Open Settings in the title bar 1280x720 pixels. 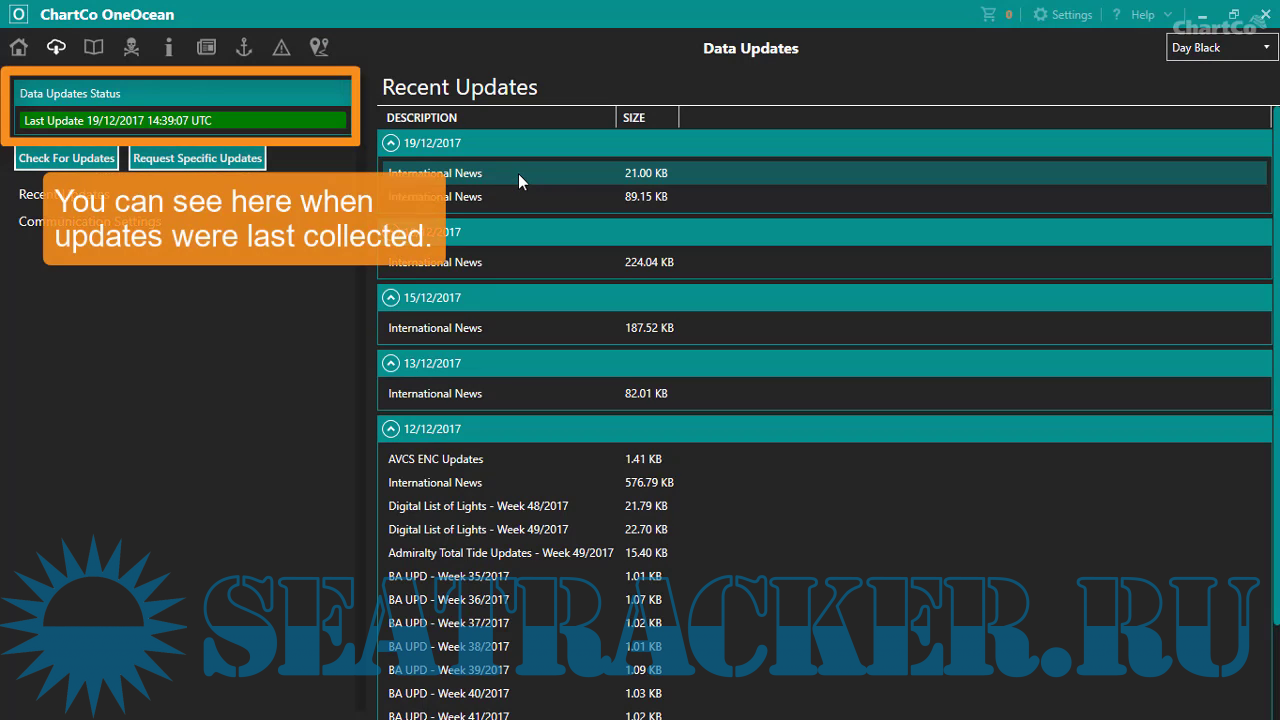(x=1062, y=15)
